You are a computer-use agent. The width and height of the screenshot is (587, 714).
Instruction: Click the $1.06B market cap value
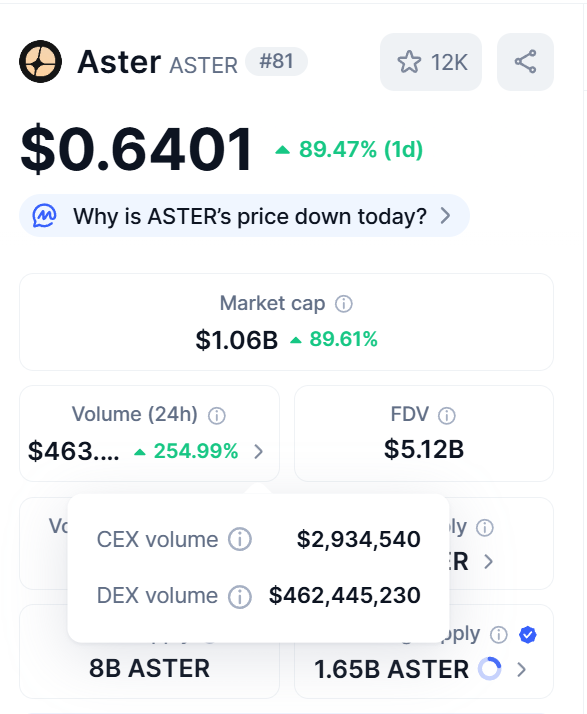[x=236, y=340]
